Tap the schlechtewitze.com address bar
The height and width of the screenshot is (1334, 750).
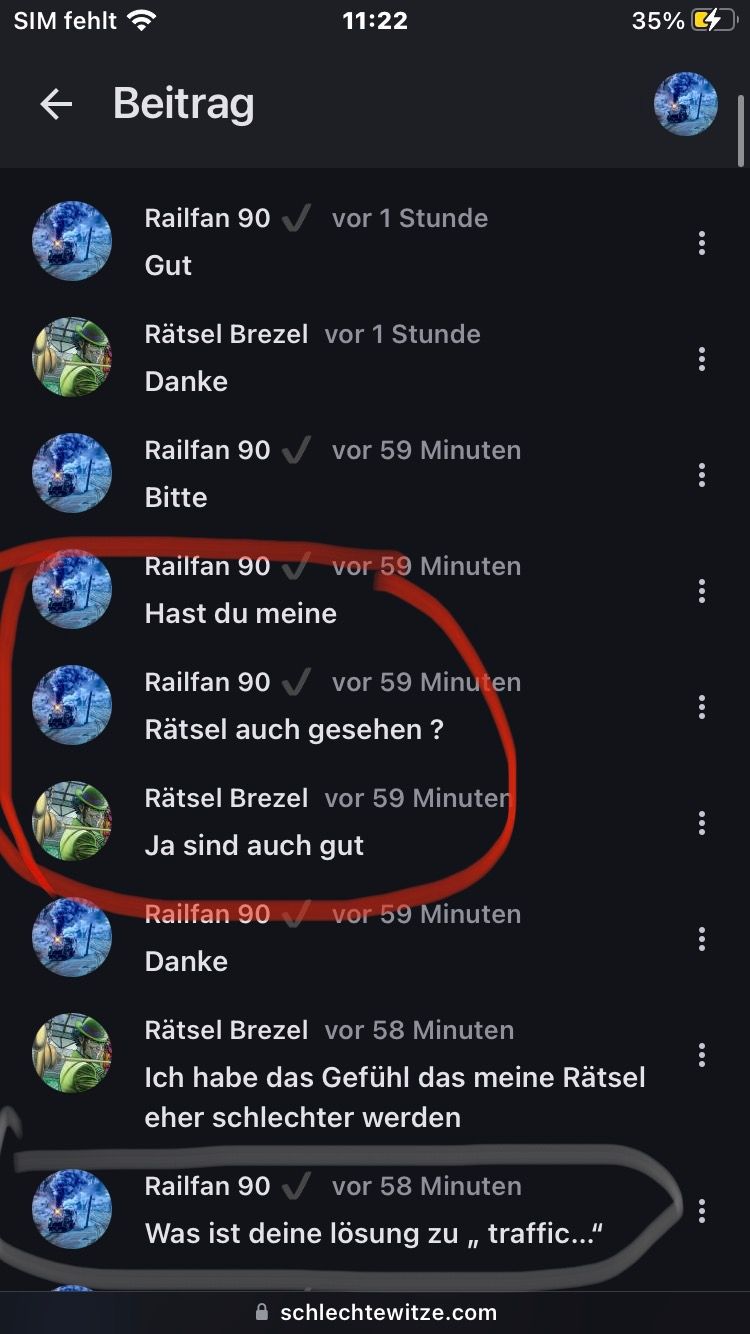point(375,1312)
